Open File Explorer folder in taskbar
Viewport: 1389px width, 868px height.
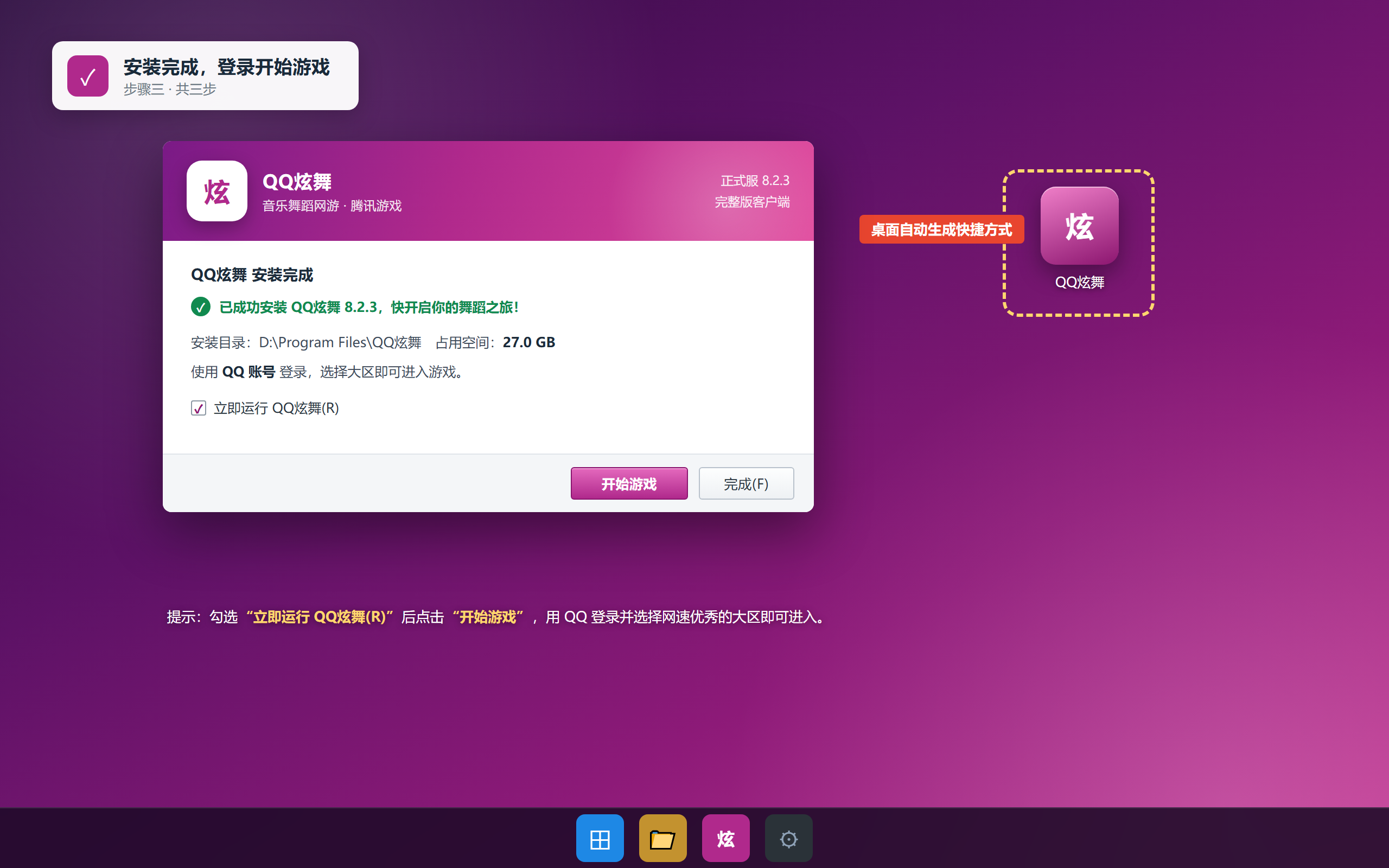point(662,838)
